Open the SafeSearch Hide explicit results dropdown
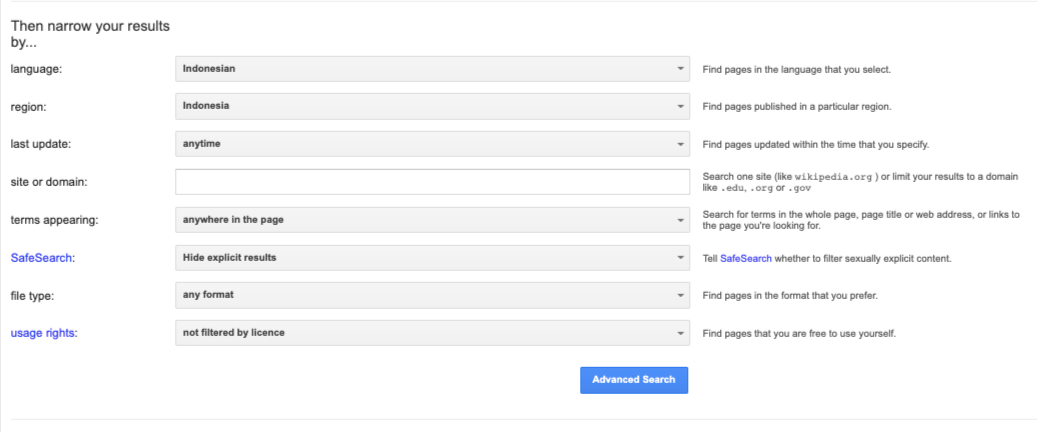Image resolution: width=1040 pixels, height=432 pixels. tap(432, 257)
